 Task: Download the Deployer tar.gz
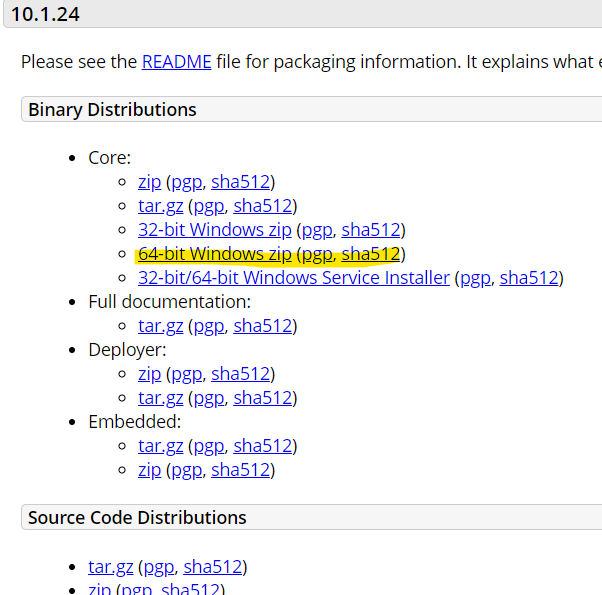160,398
